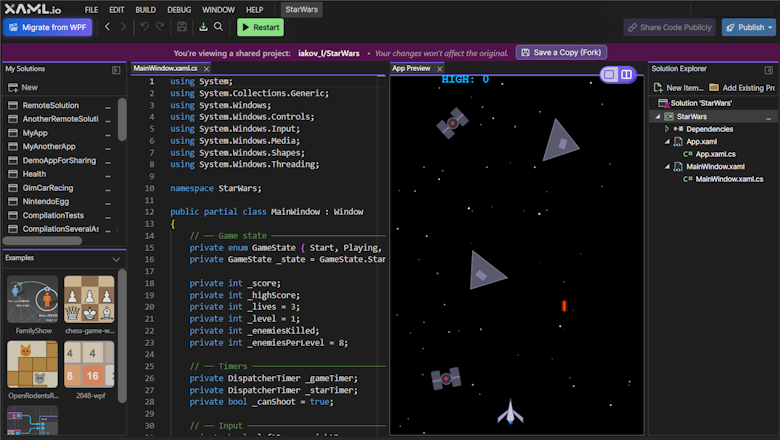Click the undo icon in toolbar
The width and height of the screenshot is (780, 440).
[144, 27]
